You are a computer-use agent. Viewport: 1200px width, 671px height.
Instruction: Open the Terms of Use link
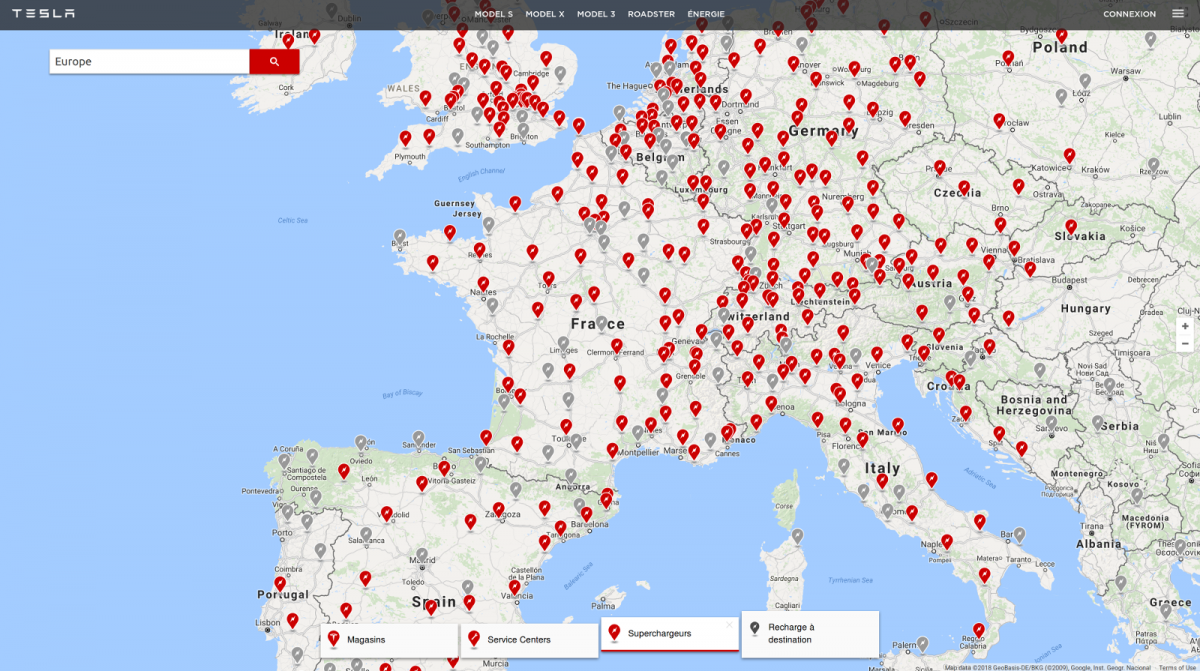(x=1177, y=667)
